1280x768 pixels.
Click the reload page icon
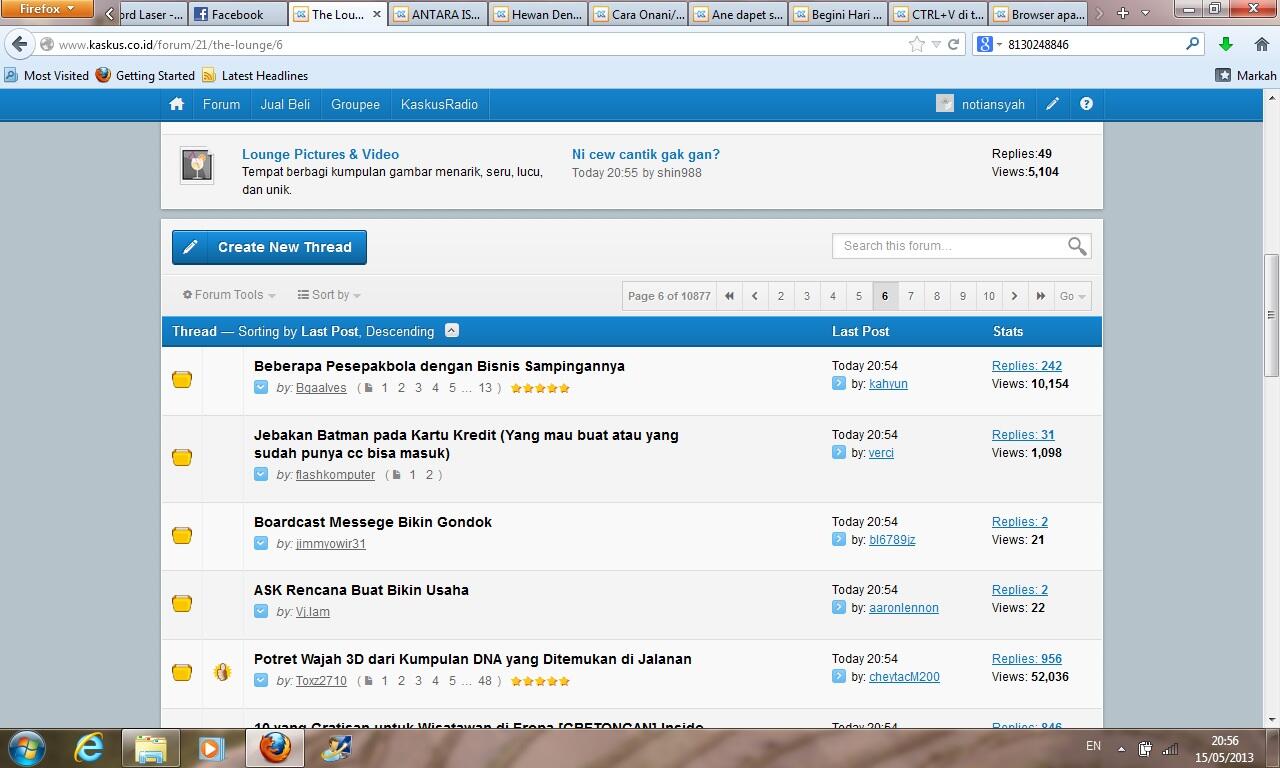pyautogui.click(x=953, y=44)
